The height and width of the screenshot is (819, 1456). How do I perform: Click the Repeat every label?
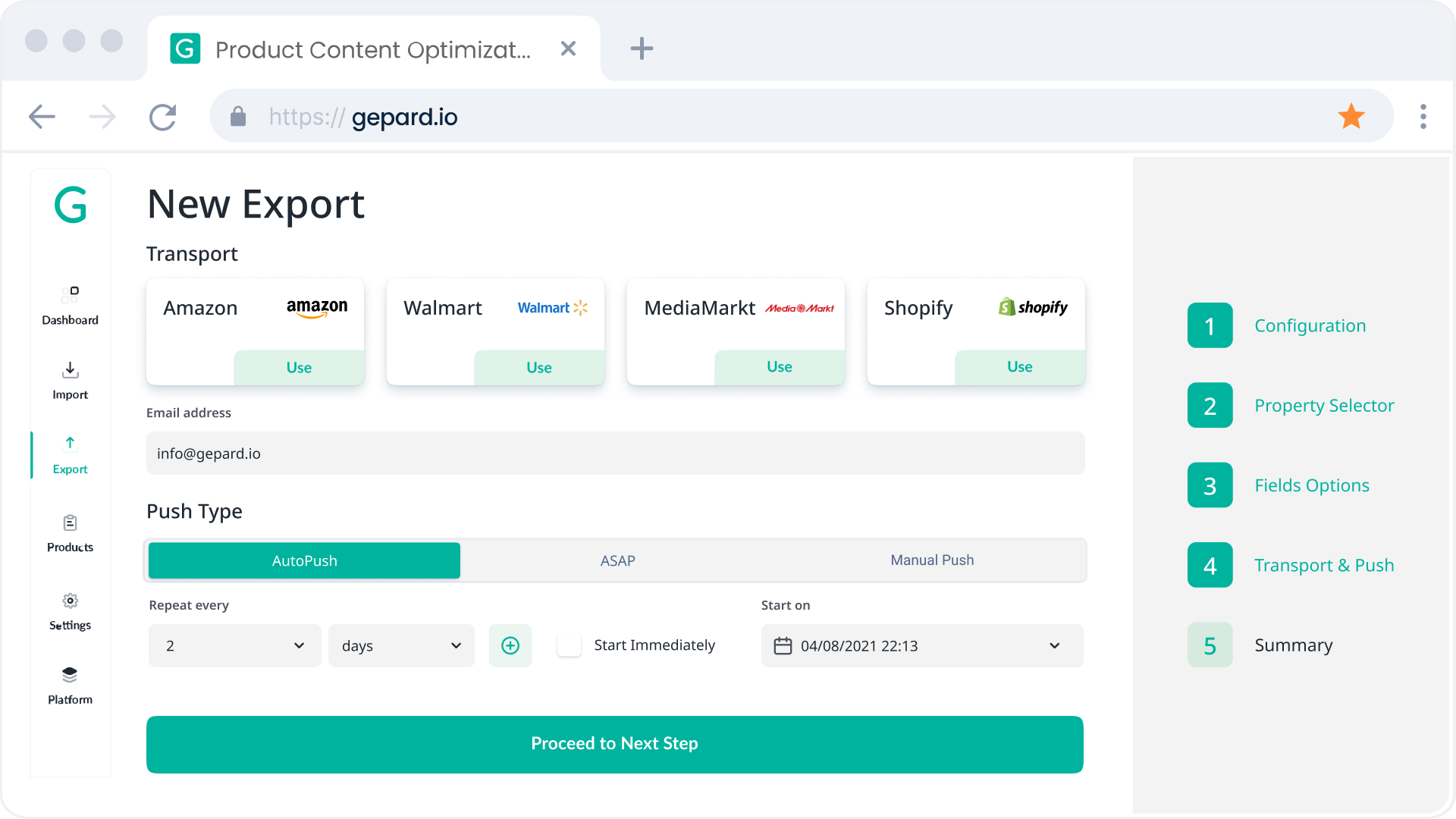[189, 605]
